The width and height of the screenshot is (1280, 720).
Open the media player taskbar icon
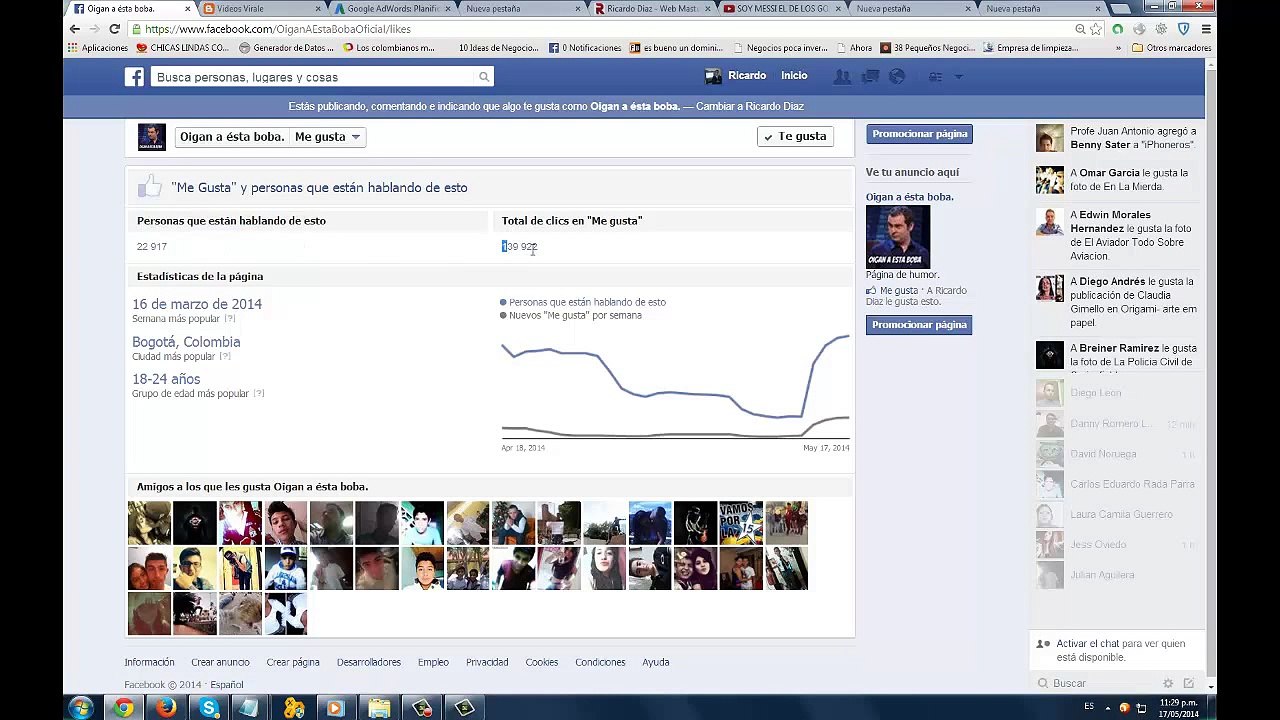[335, 708]
